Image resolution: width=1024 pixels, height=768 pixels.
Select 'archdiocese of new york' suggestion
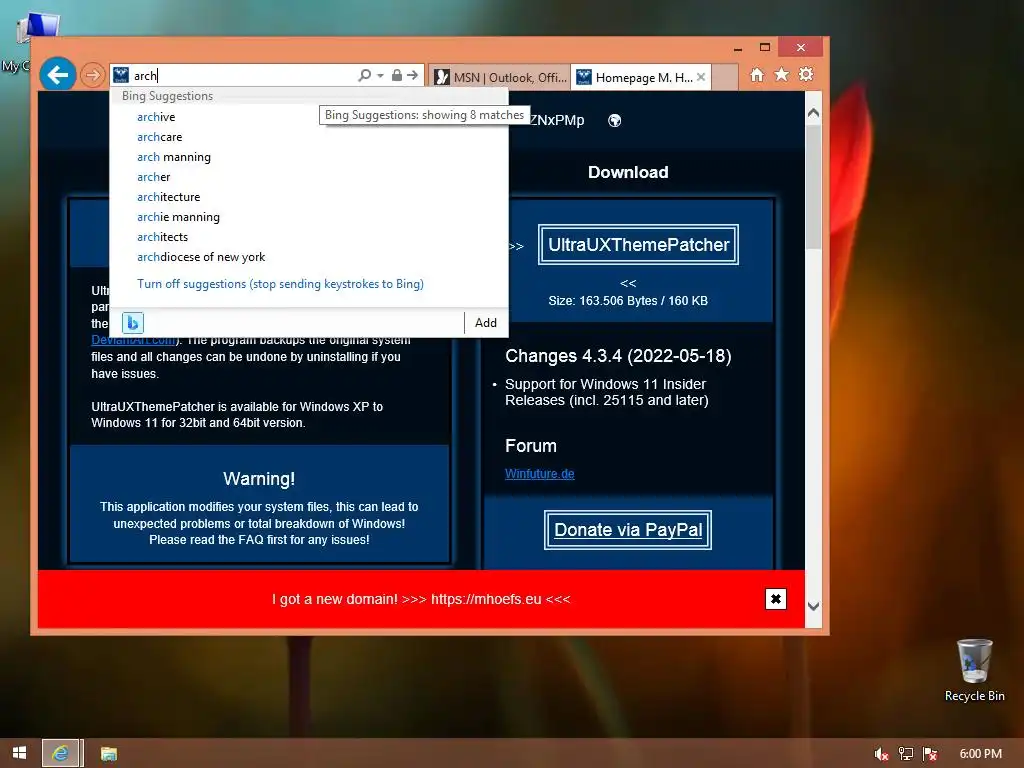[x=309, y=257]
